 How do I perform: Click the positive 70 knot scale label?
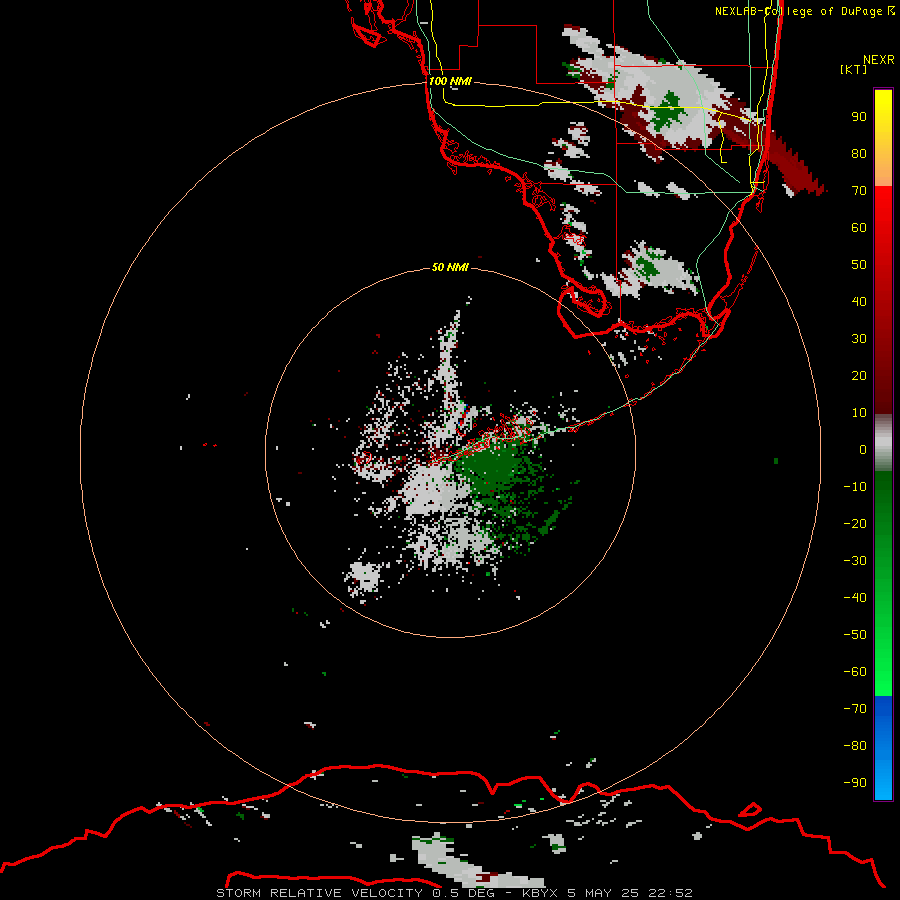tap(859, 191)
